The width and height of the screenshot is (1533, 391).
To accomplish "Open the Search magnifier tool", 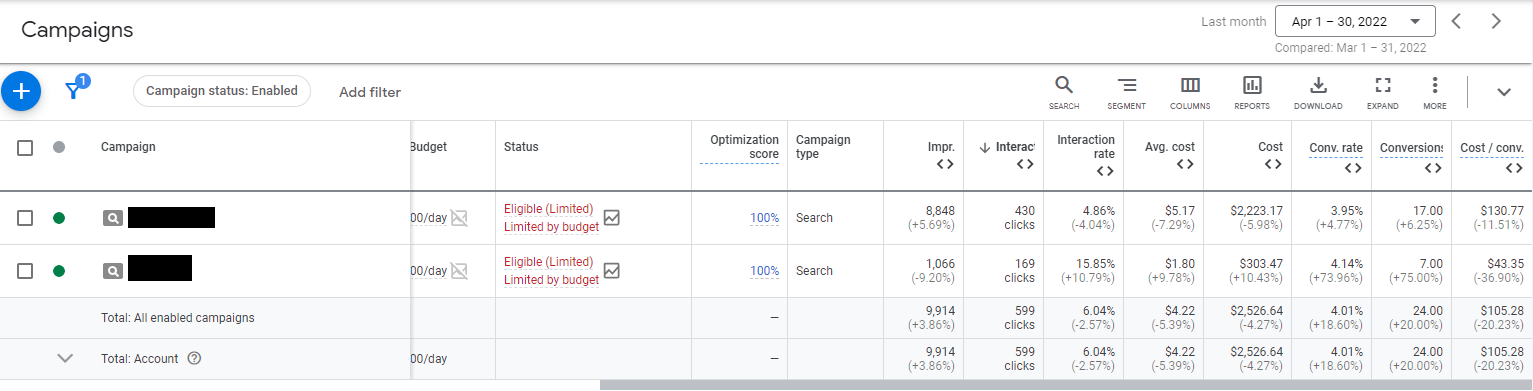I will coord(1064,92).
